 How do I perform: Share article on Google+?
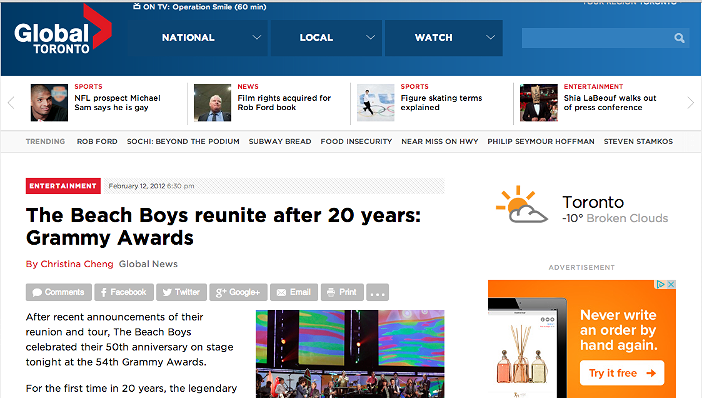pyautogui.click(x=238, y=292)
